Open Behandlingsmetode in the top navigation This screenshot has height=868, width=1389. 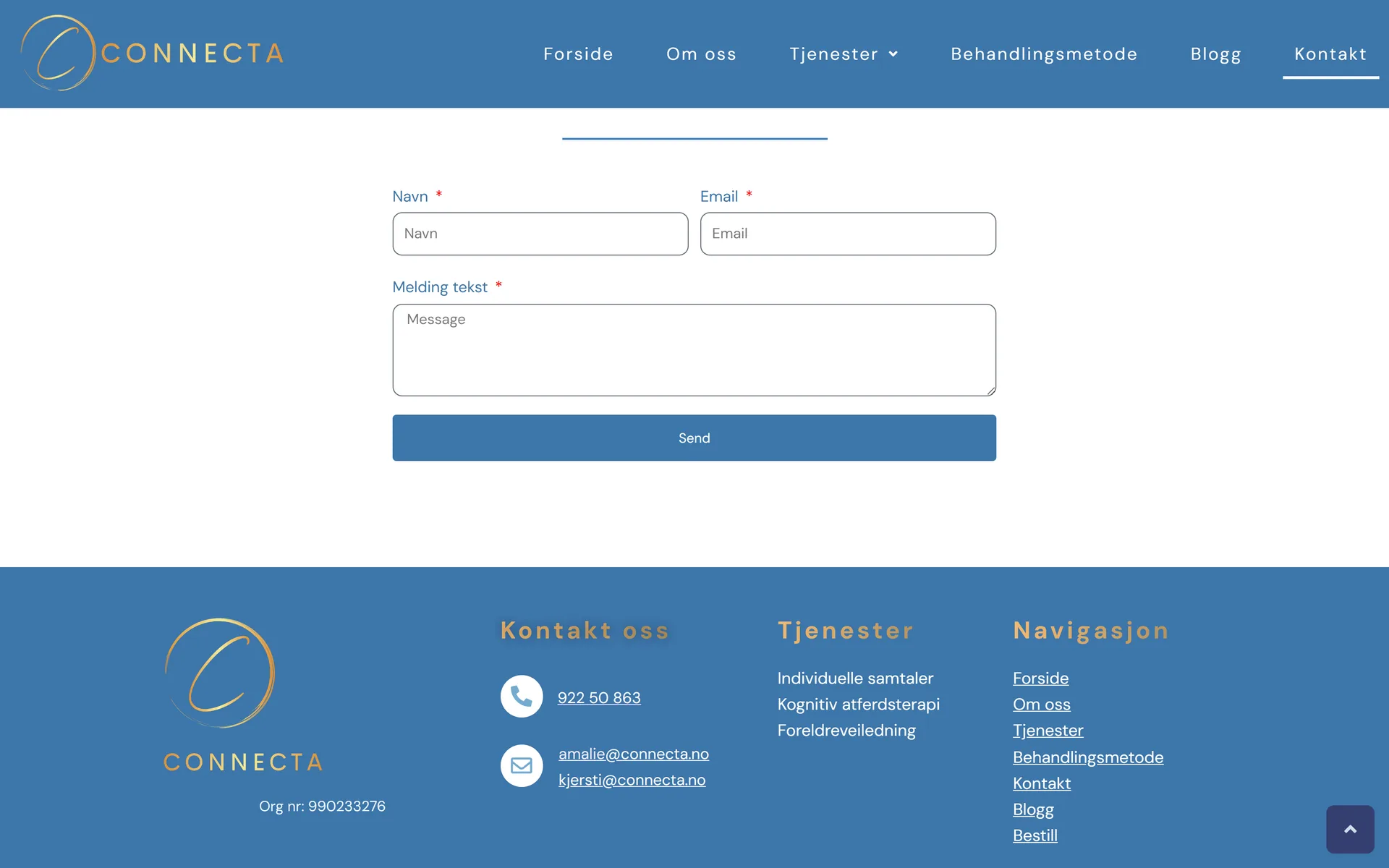pos(1044,54)
